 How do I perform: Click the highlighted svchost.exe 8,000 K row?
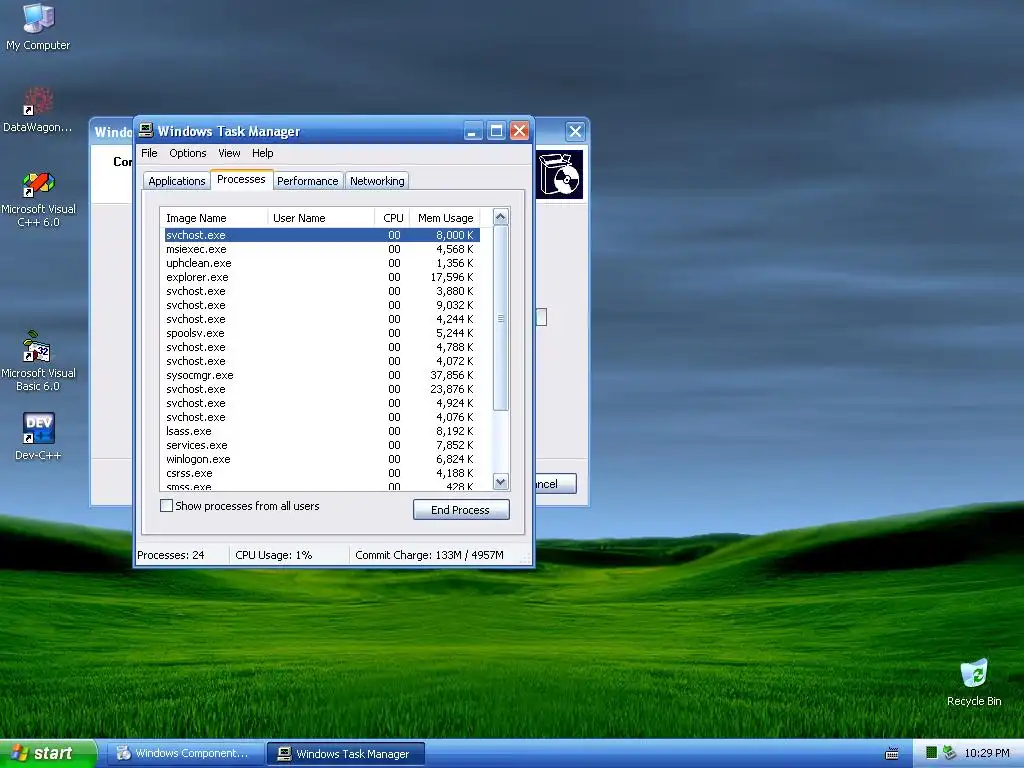click(x=322, y=235)
